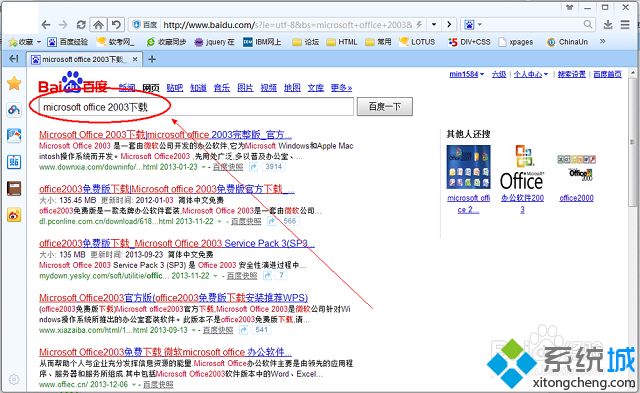Open the min1584 account dropdown
Screen dimensions: 640x393
coord(467,74)
